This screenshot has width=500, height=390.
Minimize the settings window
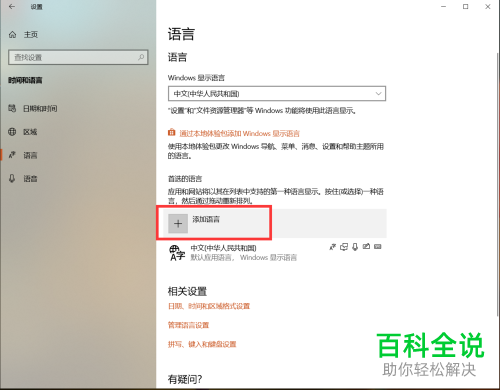(x=443, y=7)
